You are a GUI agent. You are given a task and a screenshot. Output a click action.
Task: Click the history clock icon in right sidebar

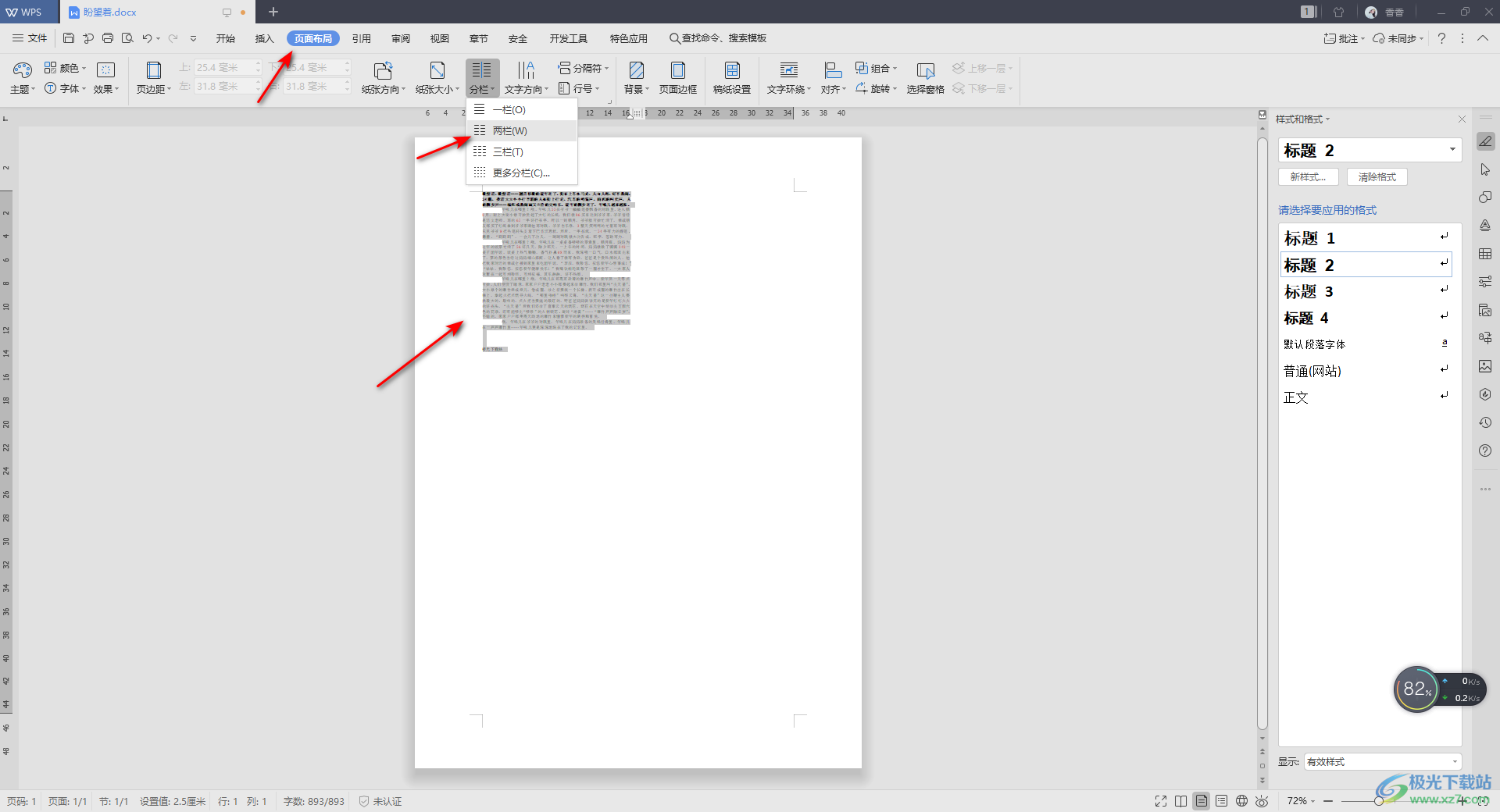pos(1485,422)
